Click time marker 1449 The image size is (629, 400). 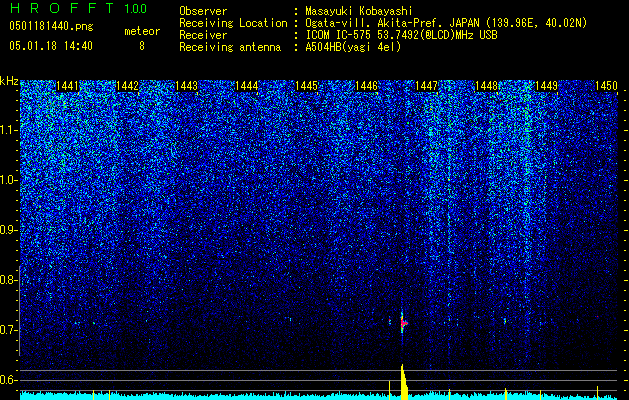(546, 86)
